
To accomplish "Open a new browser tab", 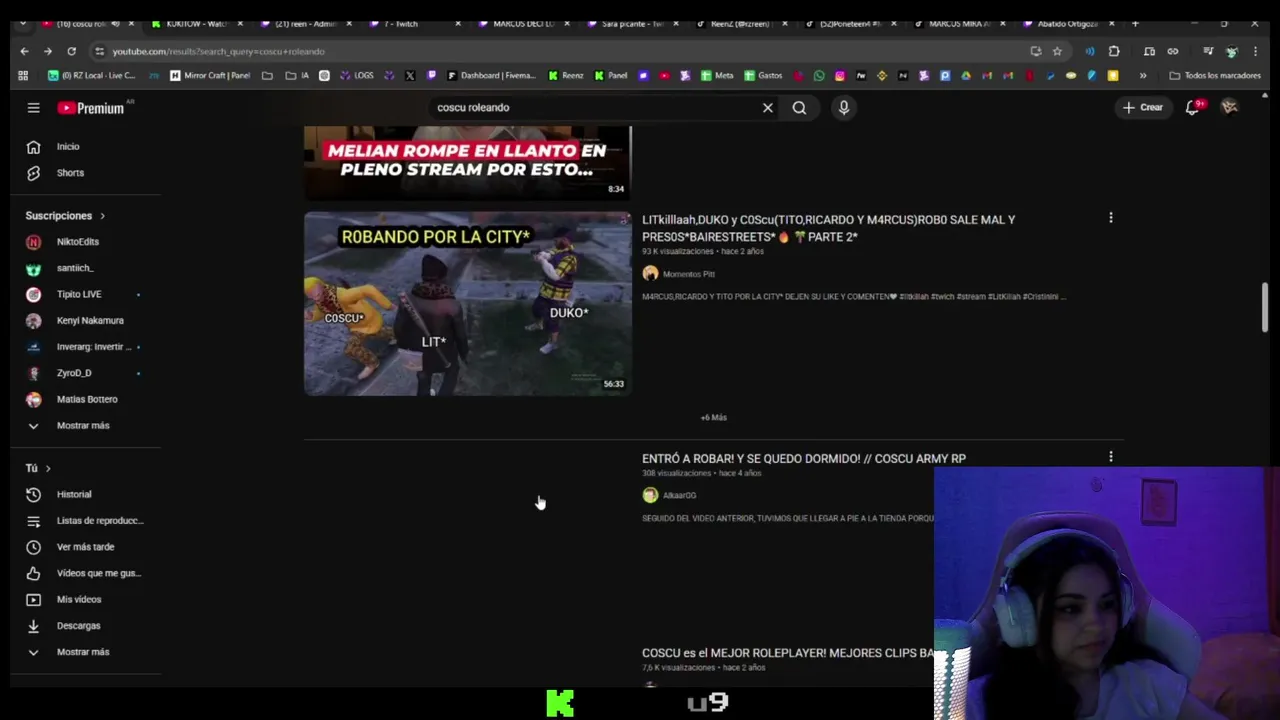I will (x=1135, y=23).
